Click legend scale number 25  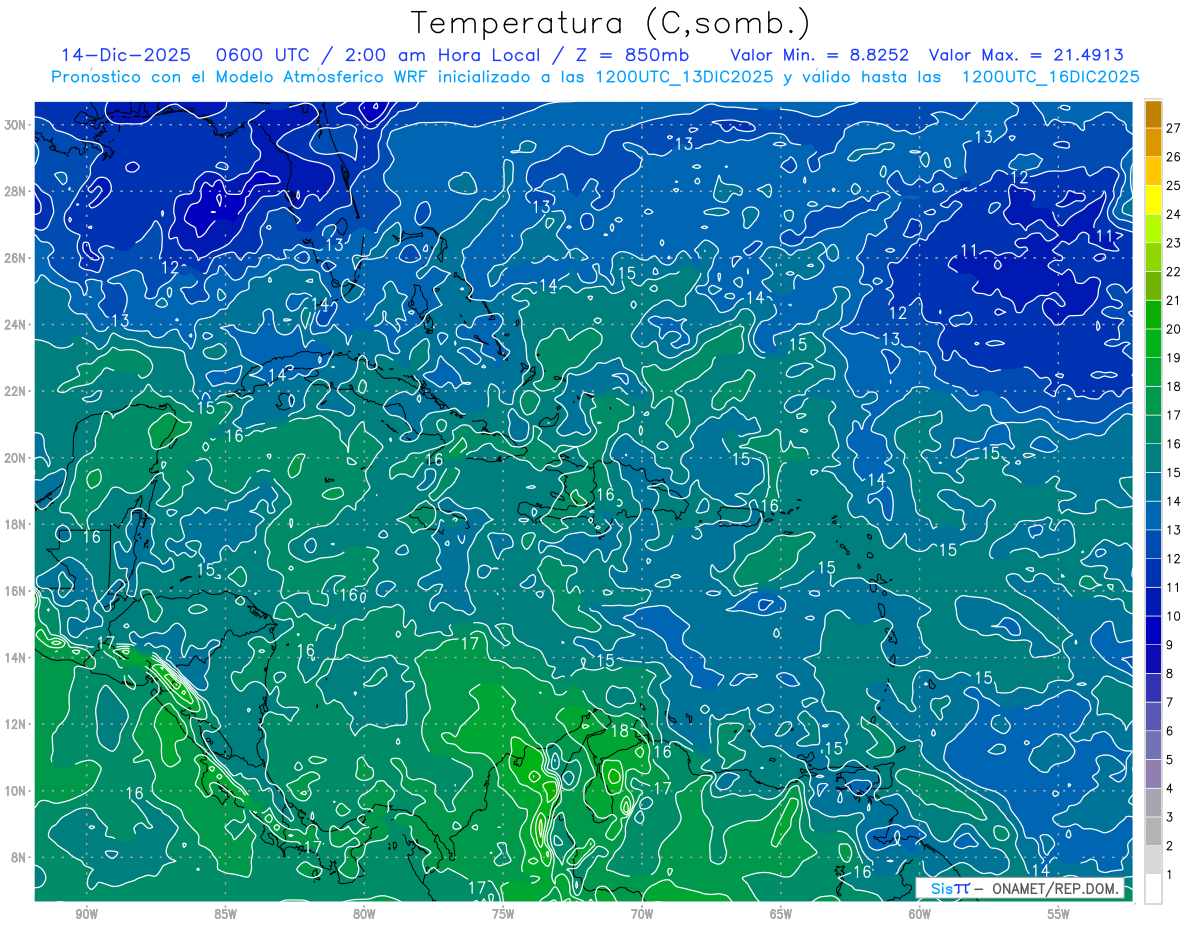[x=1173, y=186]
